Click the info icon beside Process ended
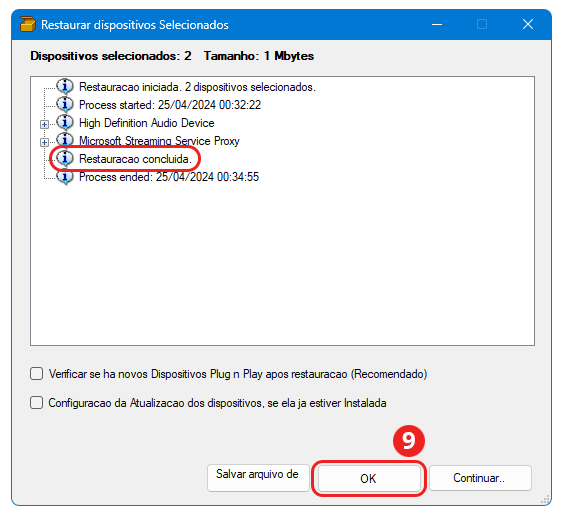 click(65, 177)
